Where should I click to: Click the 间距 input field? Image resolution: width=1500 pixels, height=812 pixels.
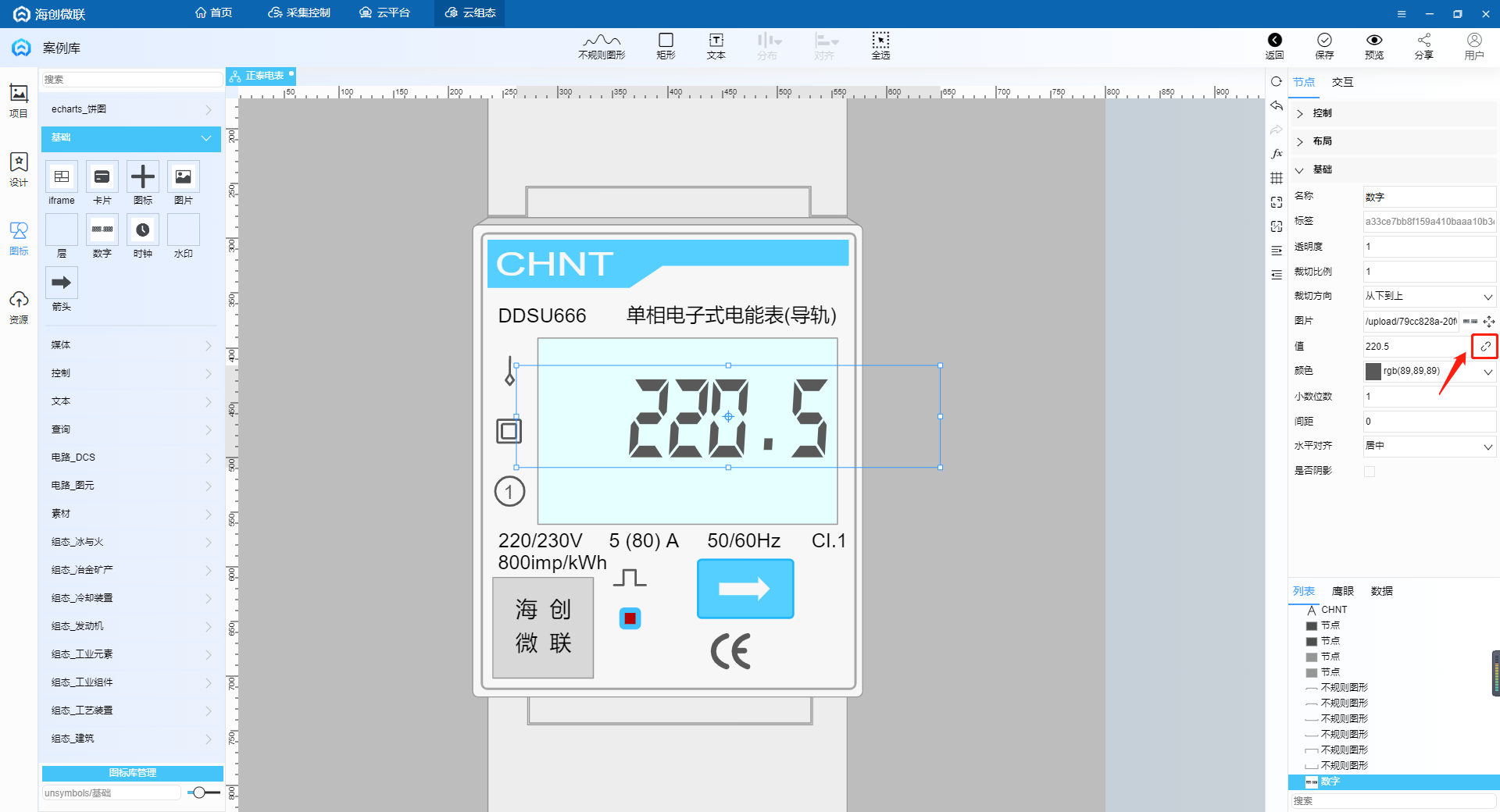click(1430, 422)
